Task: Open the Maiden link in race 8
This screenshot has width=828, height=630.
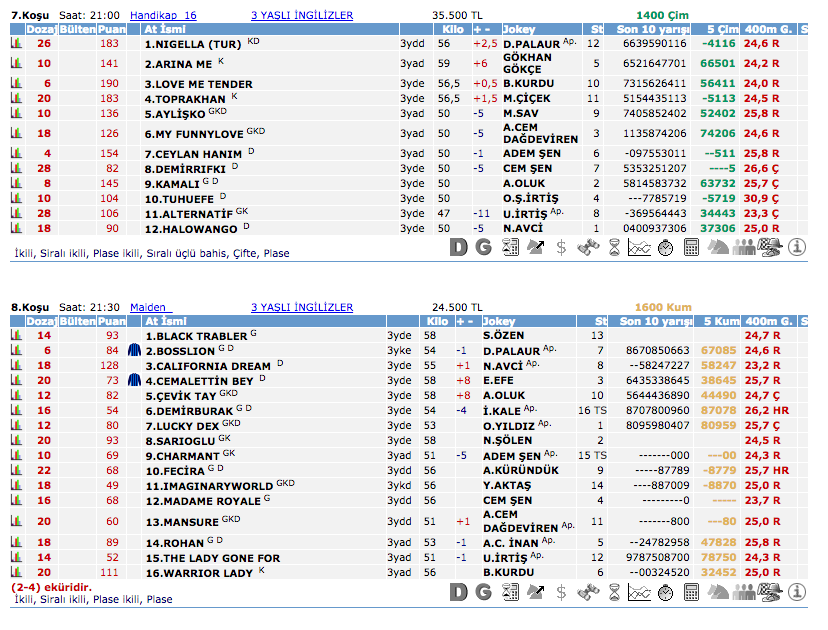Action: (x=151, y=307)
